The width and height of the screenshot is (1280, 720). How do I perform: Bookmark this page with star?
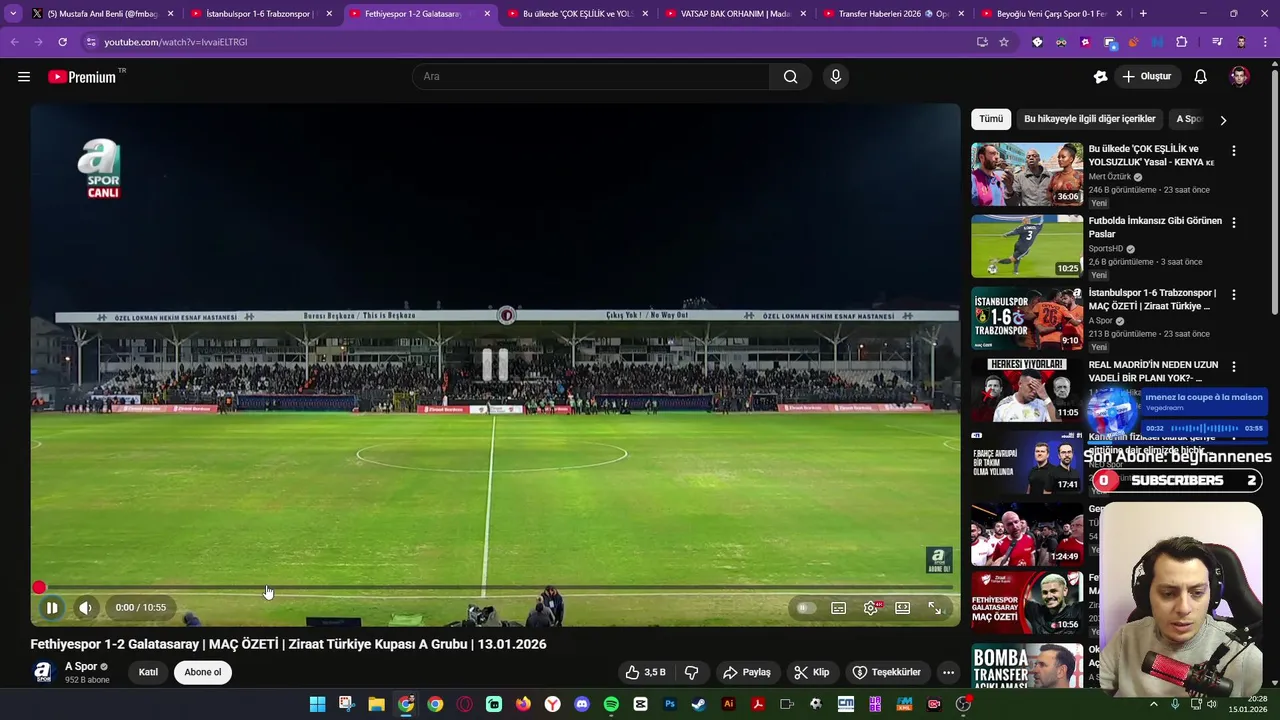[1004, 42]
